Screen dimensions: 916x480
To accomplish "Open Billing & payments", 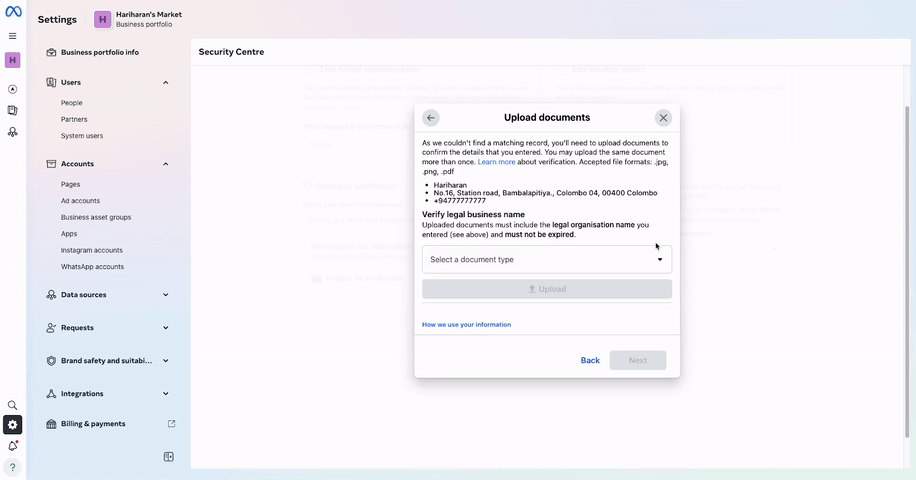I will [93, 424].
